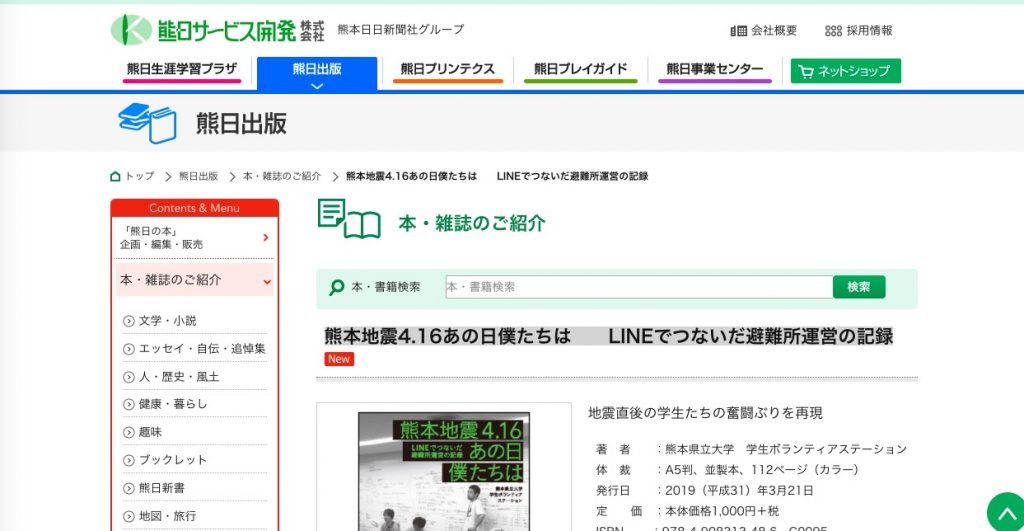Viewport: 1024px width, 531px height.
Task: Open the 熊本地震4.16 book cover image
Action: click(444, 472)
